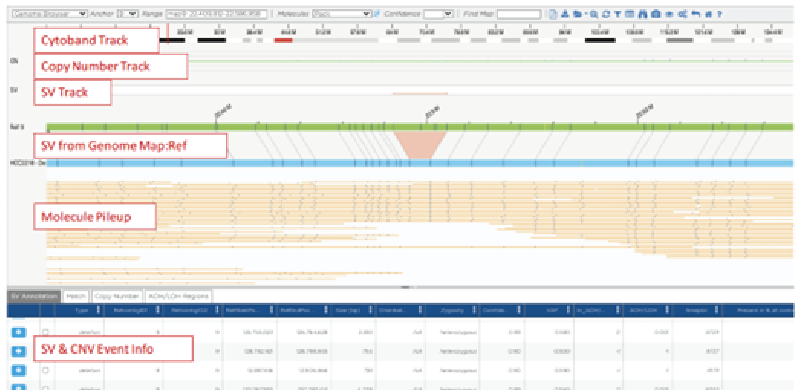Click the download icon in toolbar
The height and width of the screenshot is (391, 801).
[x=565, y=14]
